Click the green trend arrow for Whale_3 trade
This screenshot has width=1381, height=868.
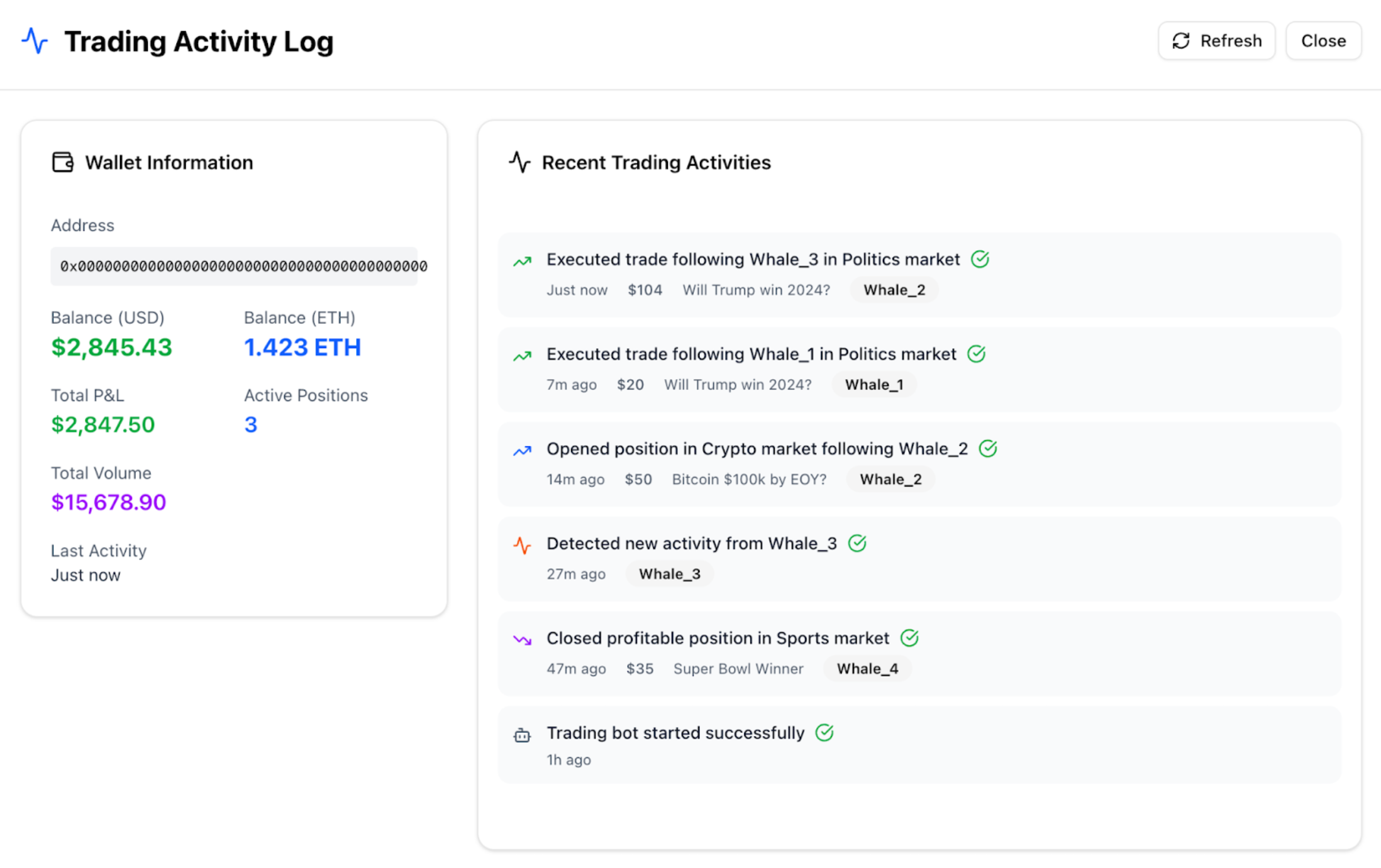pyautogui.click(x=522, y=261)
